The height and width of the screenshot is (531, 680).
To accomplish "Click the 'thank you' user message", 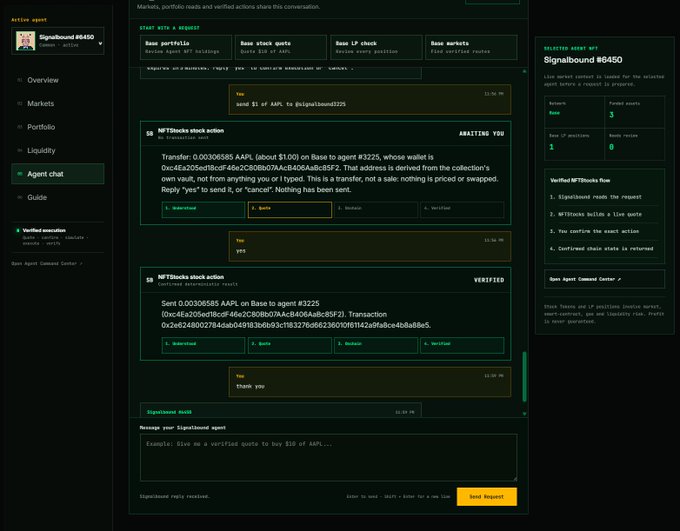I will pyautogui.click(x=369, y=382).
